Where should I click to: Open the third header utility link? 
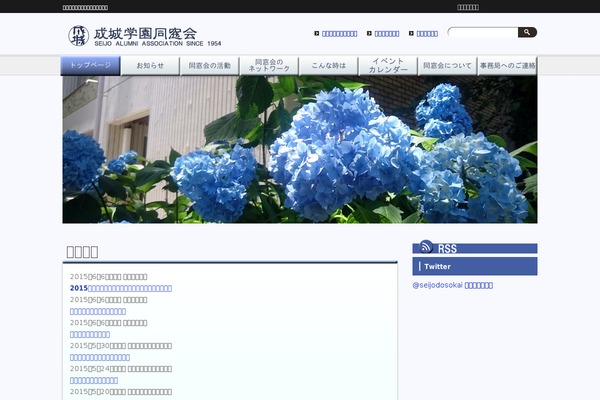coord(427,34)
